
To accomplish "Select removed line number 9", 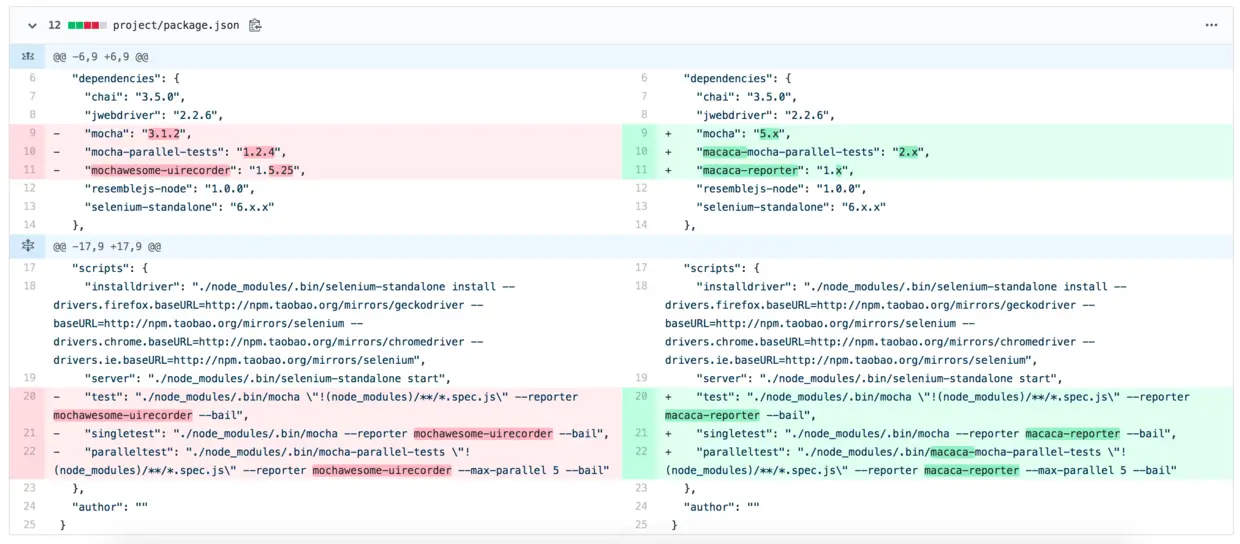I will tap(32, 133).
